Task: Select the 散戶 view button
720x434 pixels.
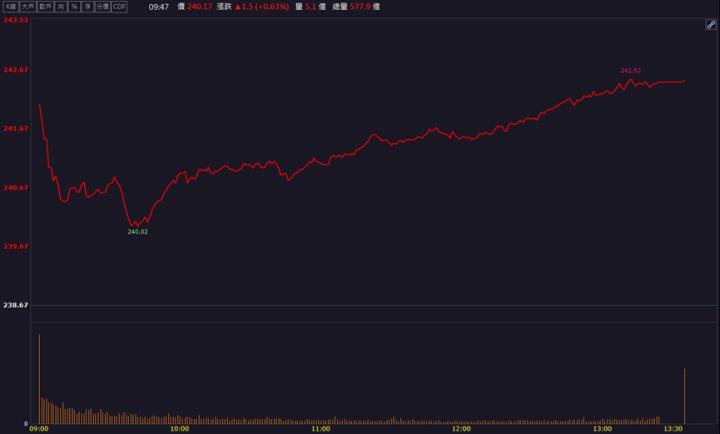Action: click(45, 6)
